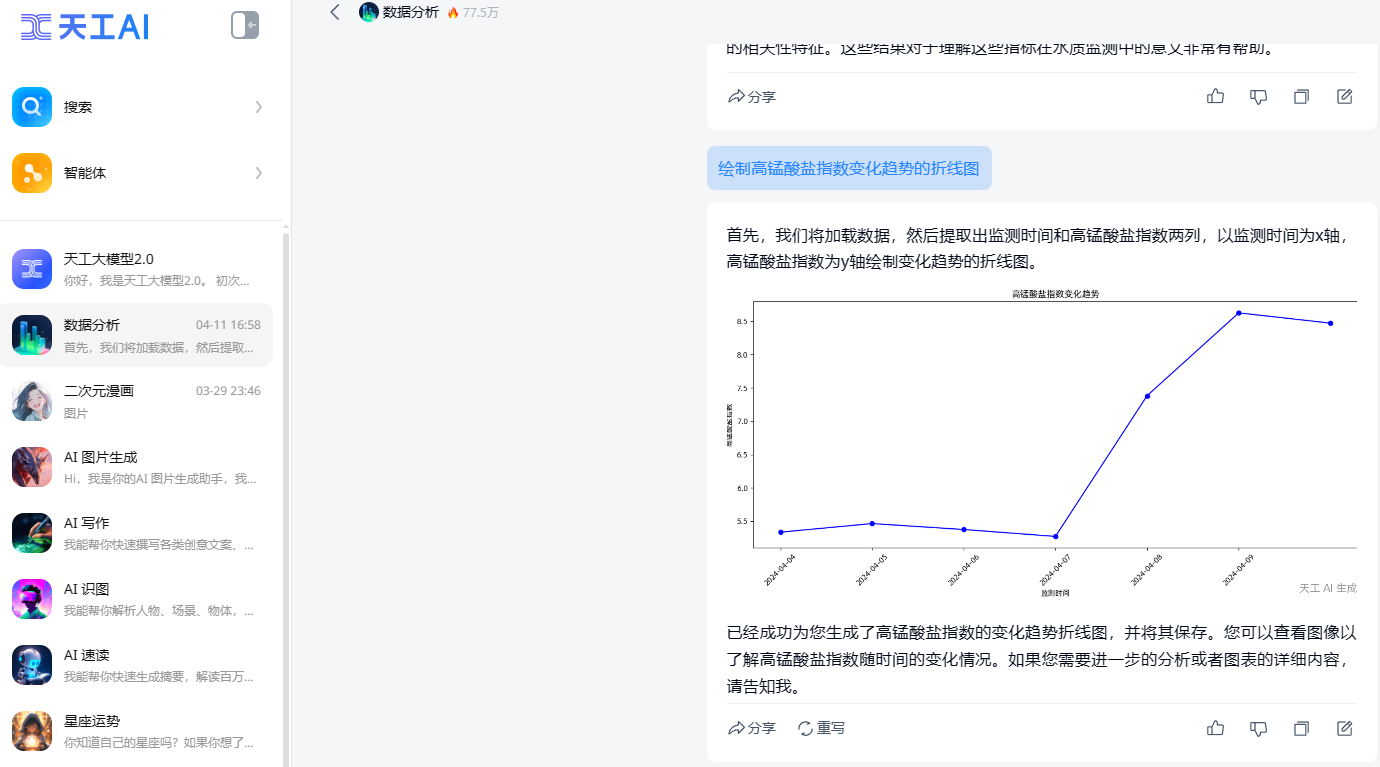Dislike the upper response with thumbs-down

[x=1259, y=97]
